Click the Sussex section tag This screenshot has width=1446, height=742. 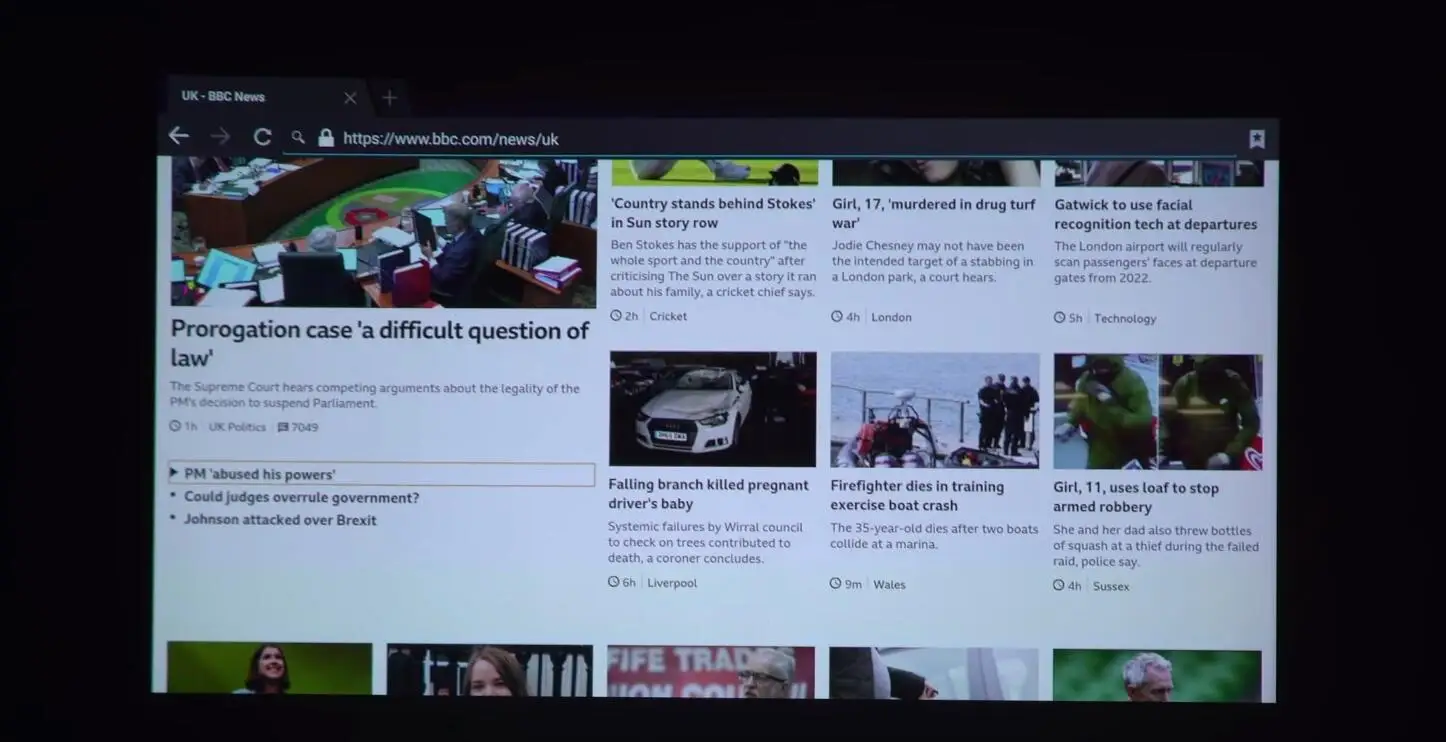(x=1111, y=586)
